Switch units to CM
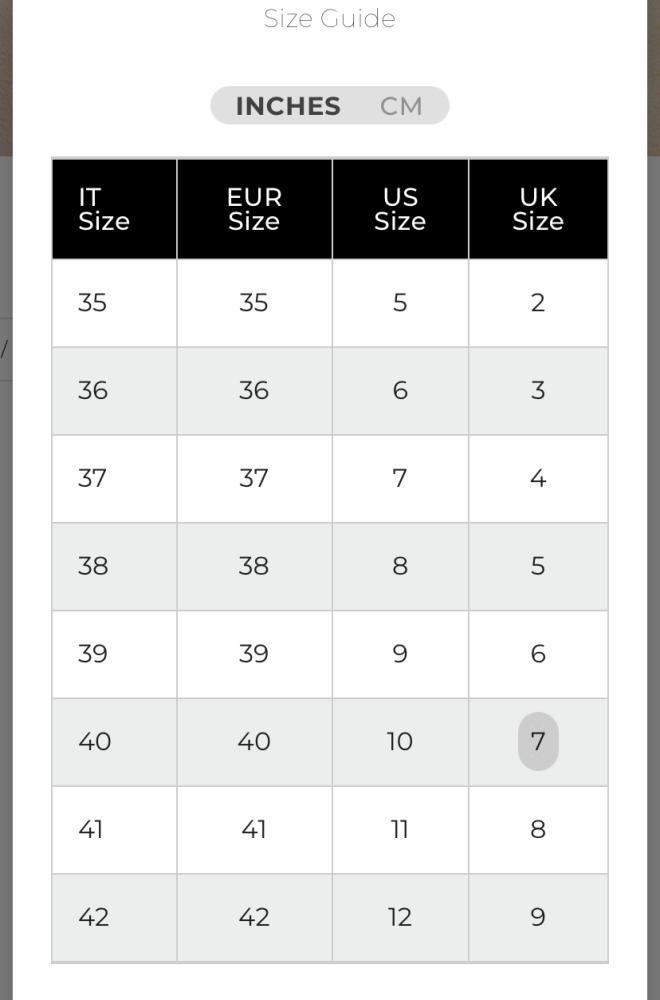660x1000 pixels. click(401, 106)
